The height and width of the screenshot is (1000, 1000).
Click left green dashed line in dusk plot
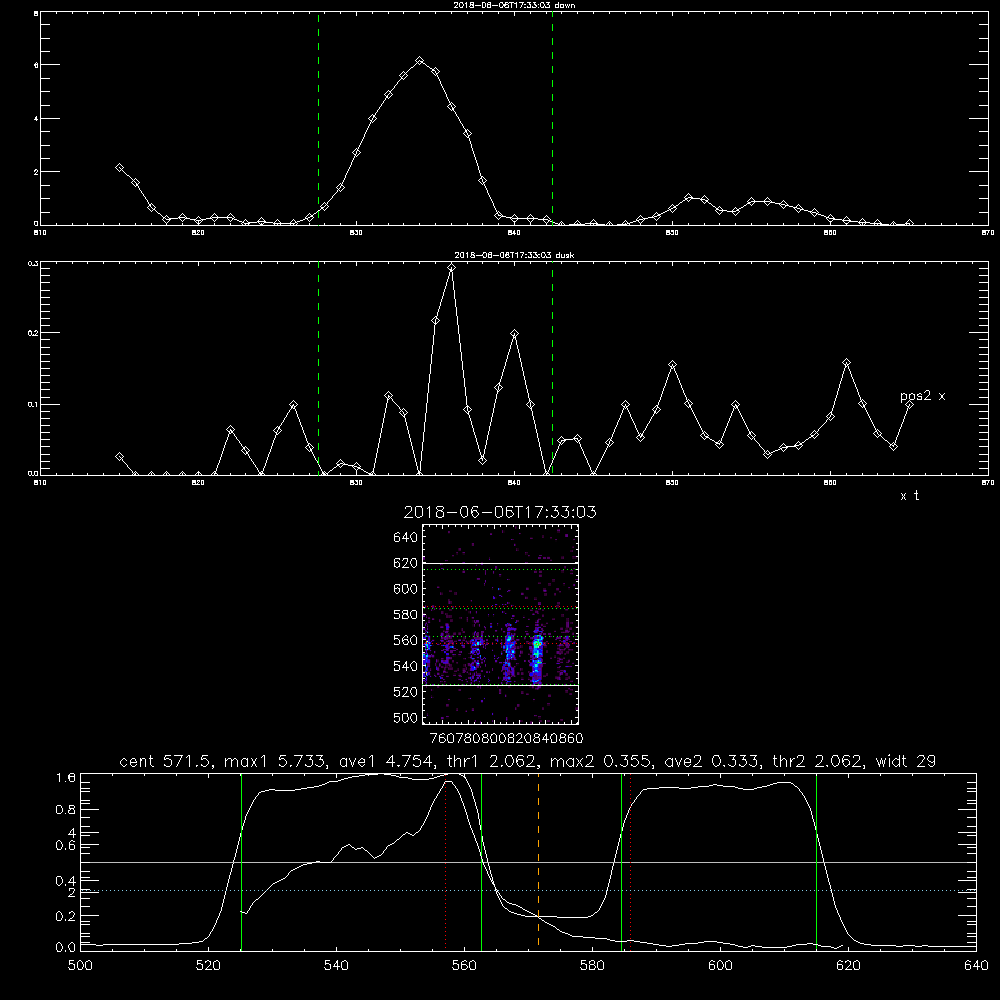click(x=318, y=368)
